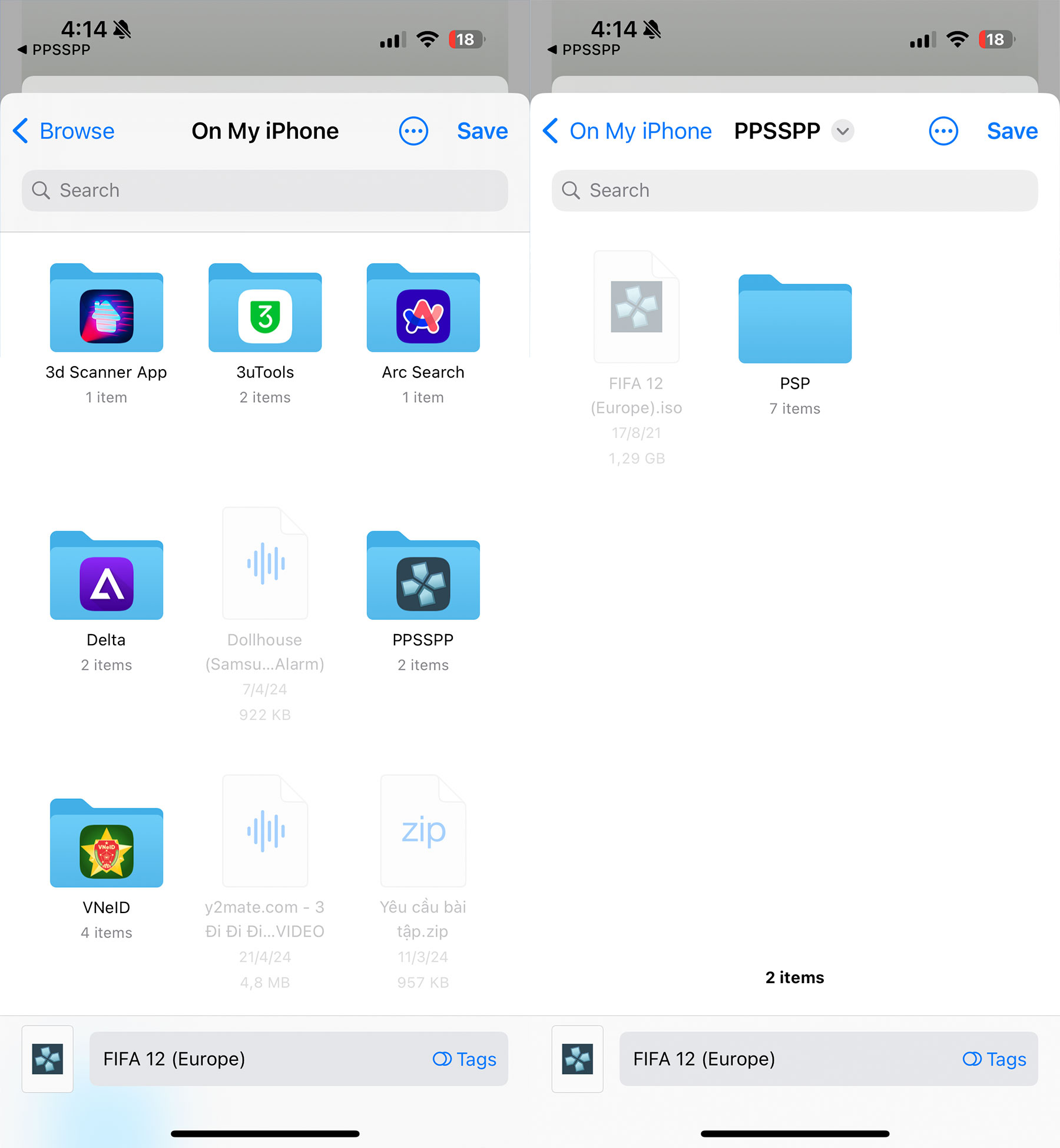Image resolution: width=1060 pixels, height=1148 pixels.
Task: Add Tags in the right screen
Action: point(995,1059)
